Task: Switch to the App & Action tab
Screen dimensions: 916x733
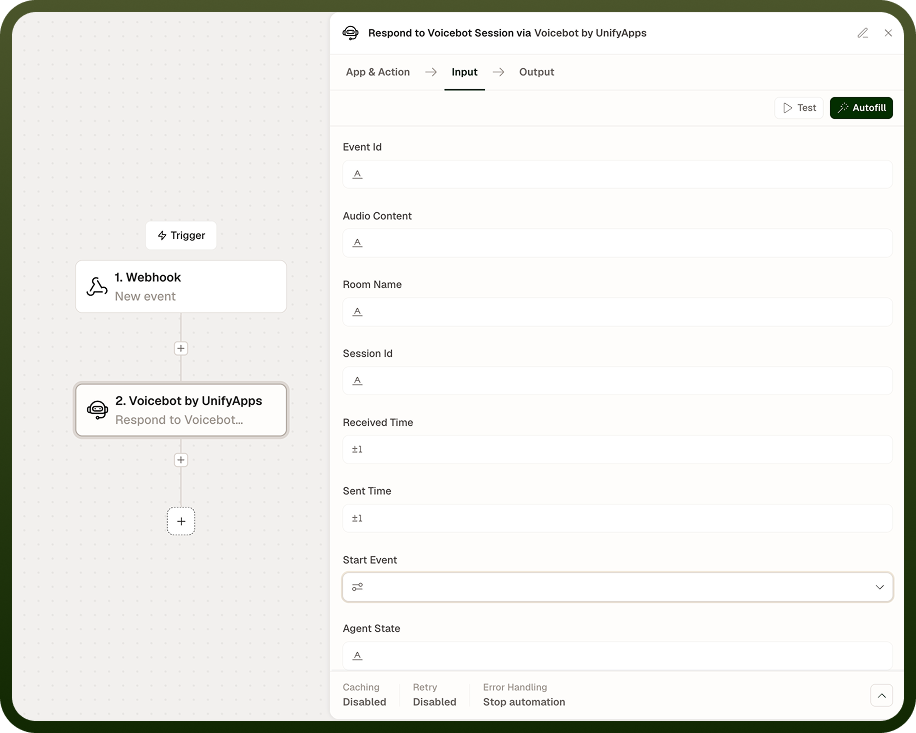Action: click(378, 72)
